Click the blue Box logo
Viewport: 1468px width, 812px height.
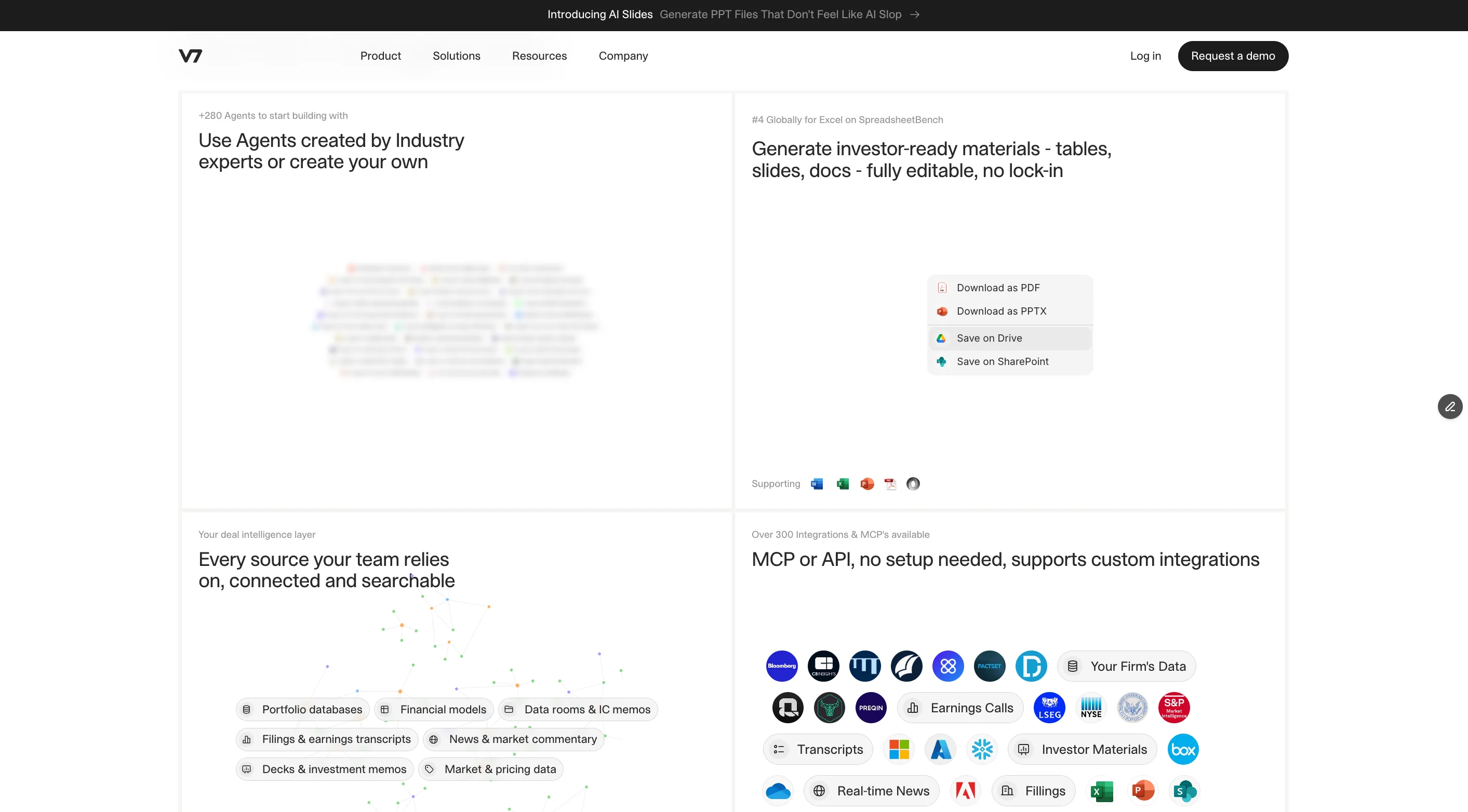pos(1183,749)
